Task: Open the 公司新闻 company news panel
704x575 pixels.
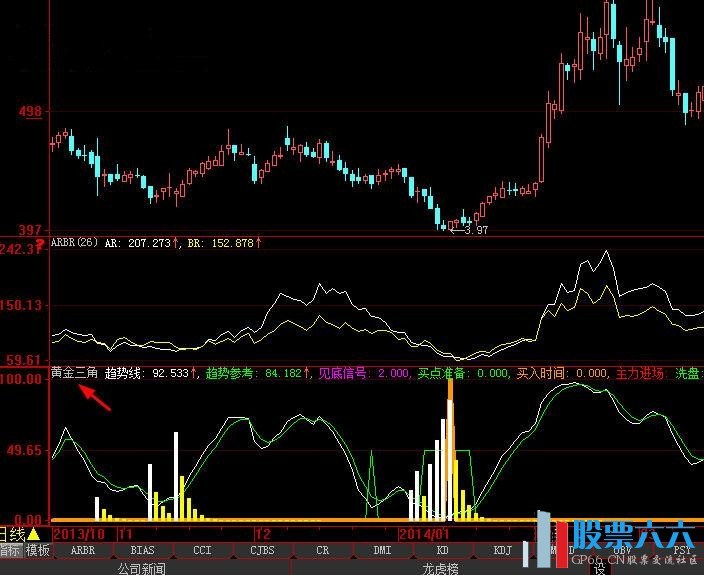Action: [x=141, y=567]
